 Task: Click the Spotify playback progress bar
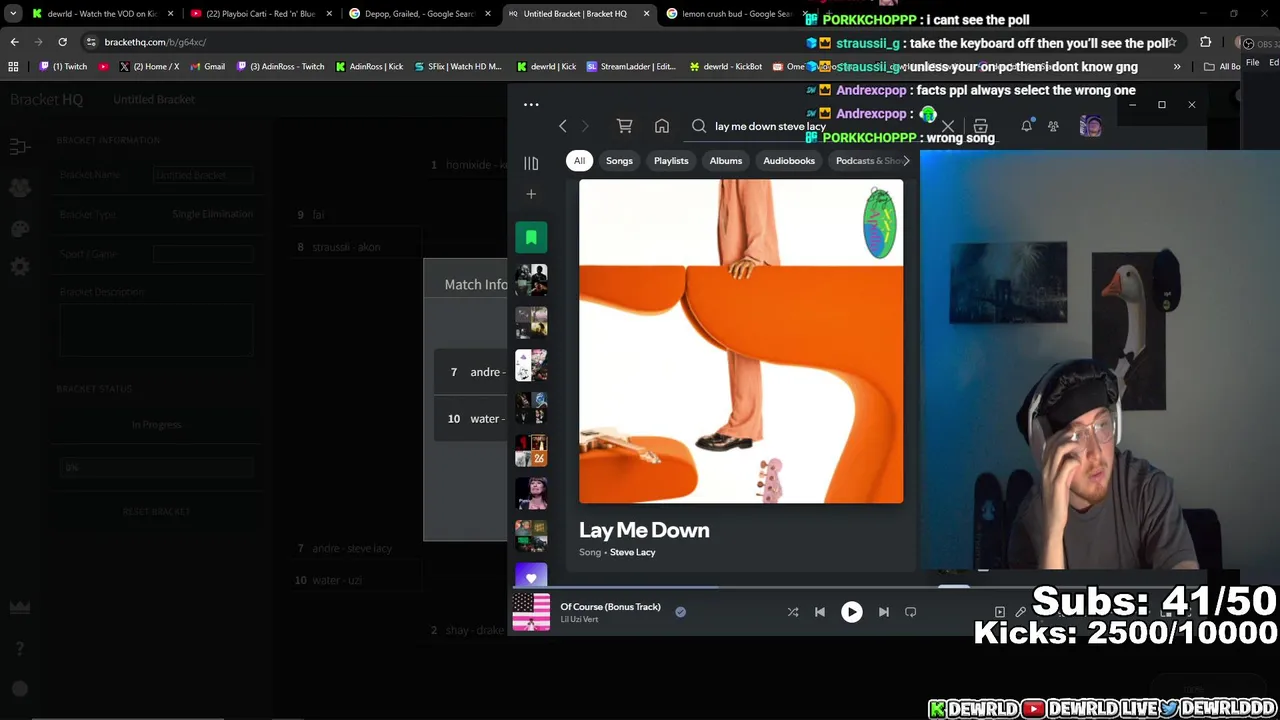741,588
